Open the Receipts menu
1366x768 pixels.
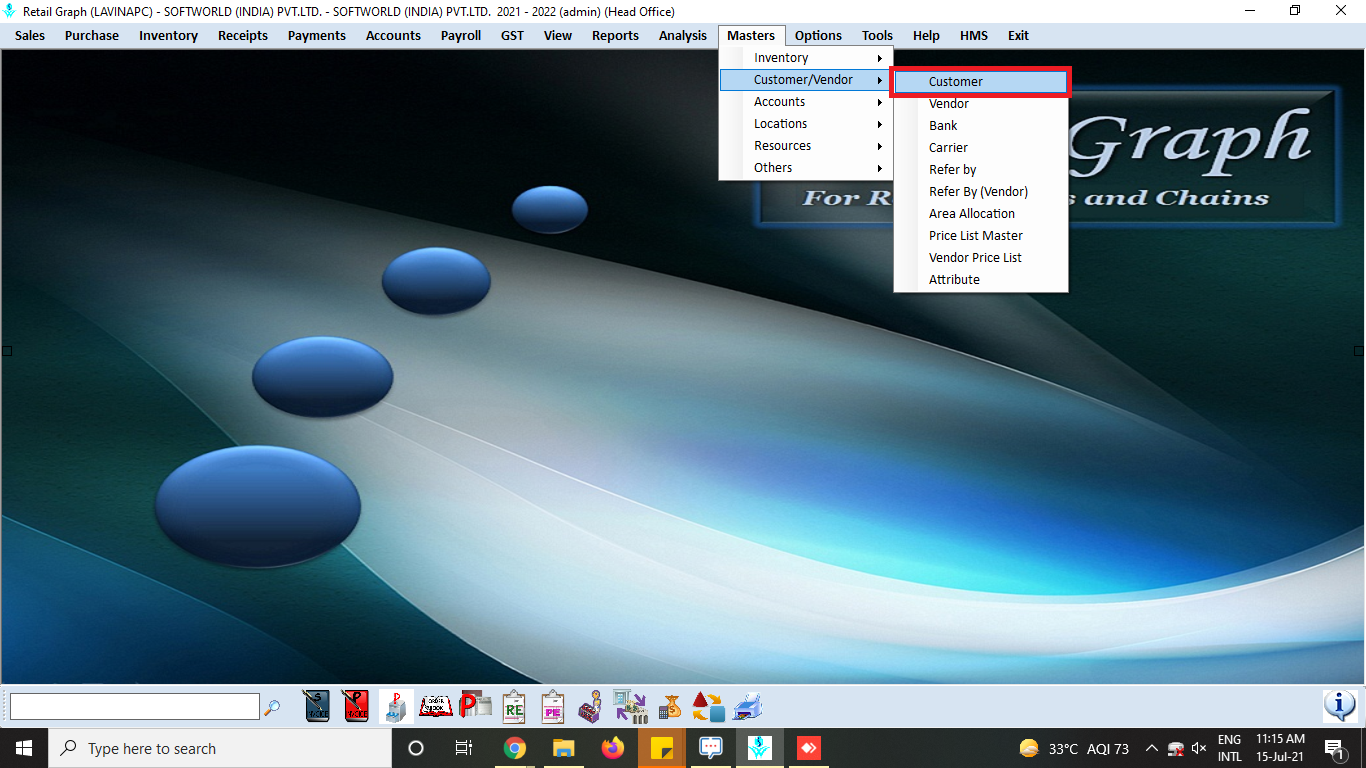243,35
